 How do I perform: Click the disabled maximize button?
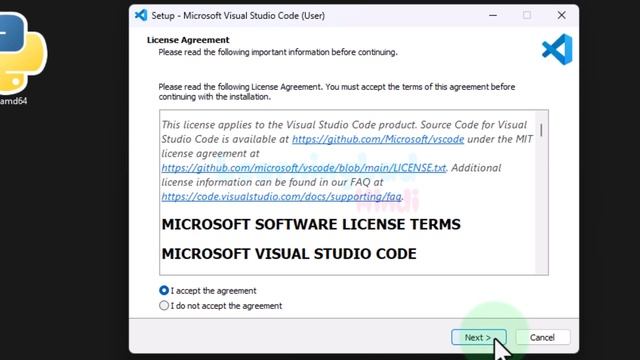pos(527,15)
